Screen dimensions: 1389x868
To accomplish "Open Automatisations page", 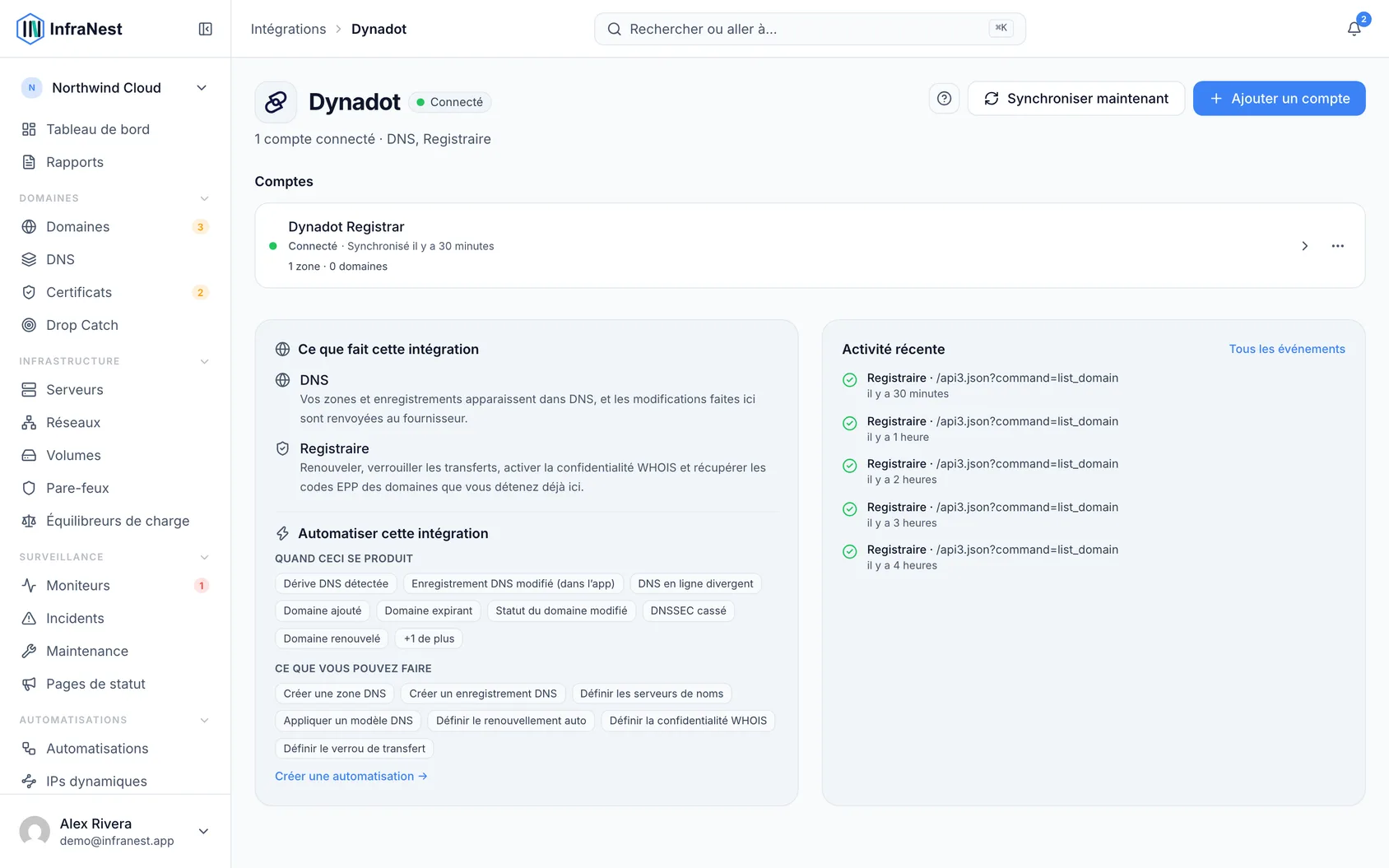I will (115, 749).
